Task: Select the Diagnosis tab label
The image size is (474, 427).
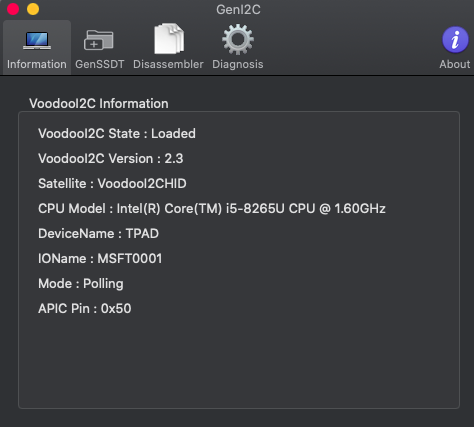Action: coord(238,64)
